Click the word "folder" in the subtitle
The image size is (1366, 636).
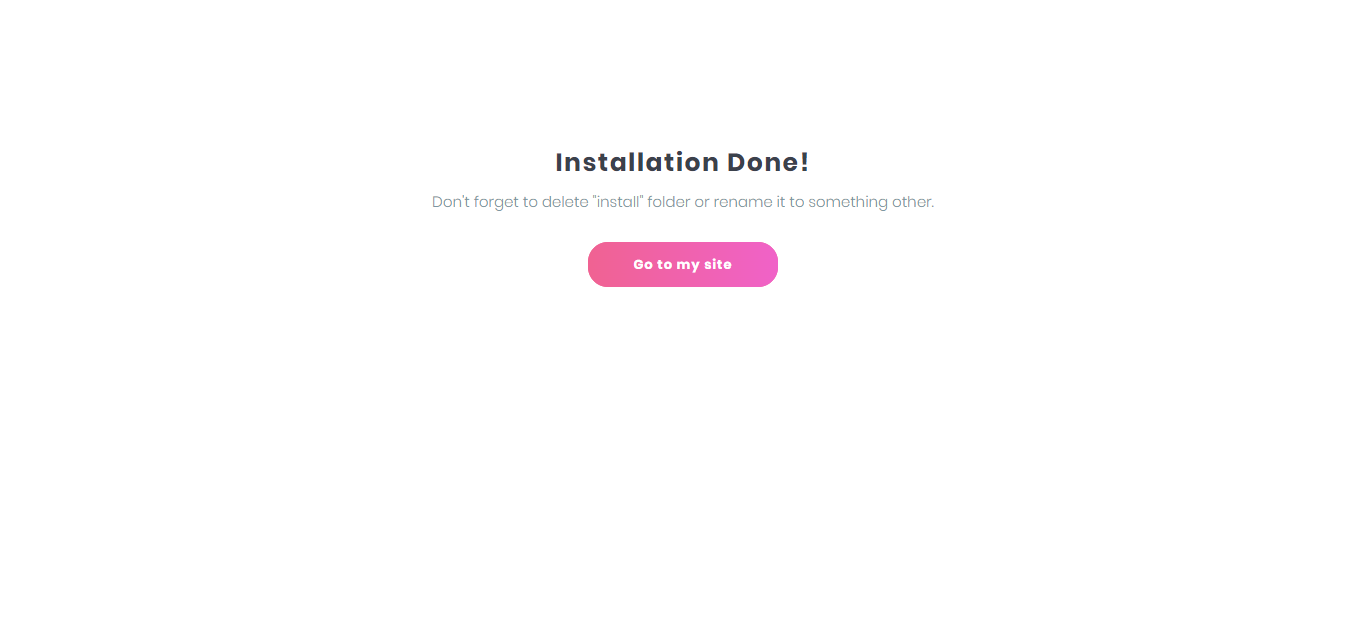(669, 201)
